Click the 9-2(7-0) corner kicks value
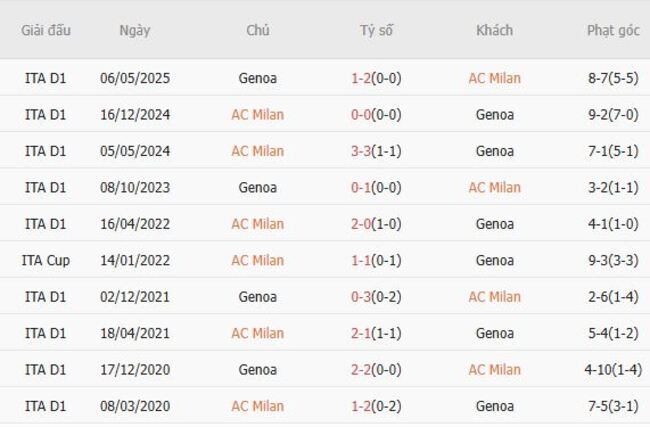Screen dimensions: 650x427 click(x=613, y=115)
